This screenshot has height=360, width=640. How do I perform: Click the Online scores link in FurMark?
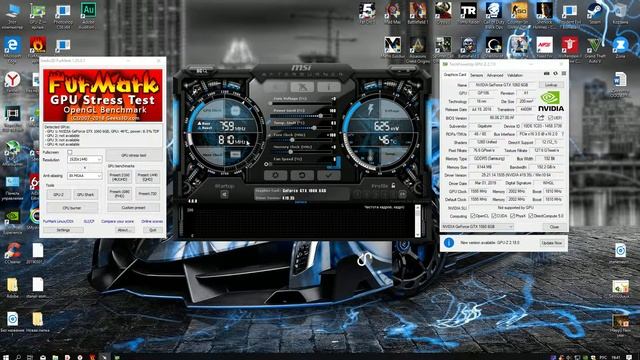point(152,221)
